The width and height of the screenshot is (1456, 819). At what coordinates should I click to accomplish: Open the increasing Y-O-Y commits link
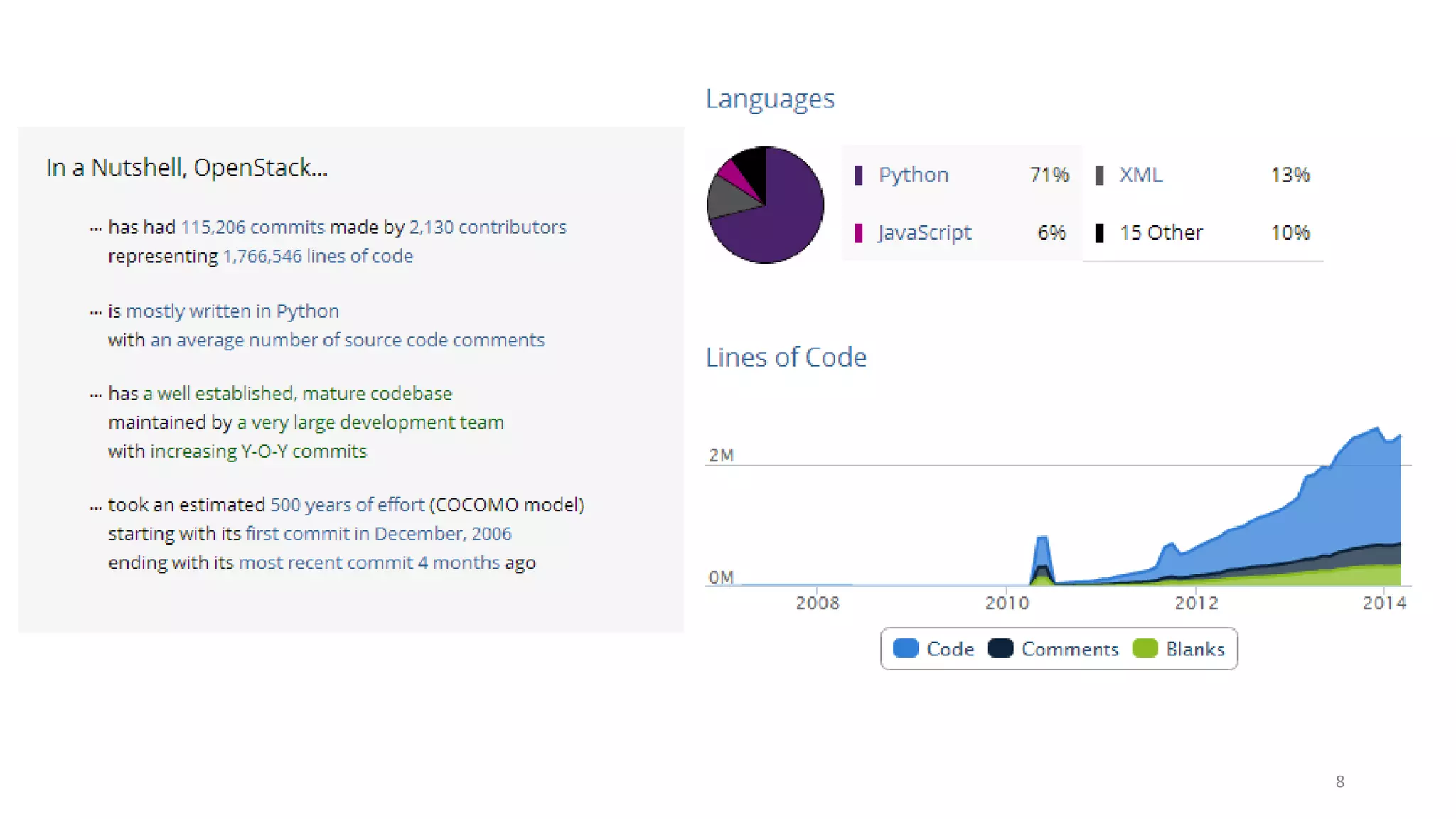click(259, 451)
